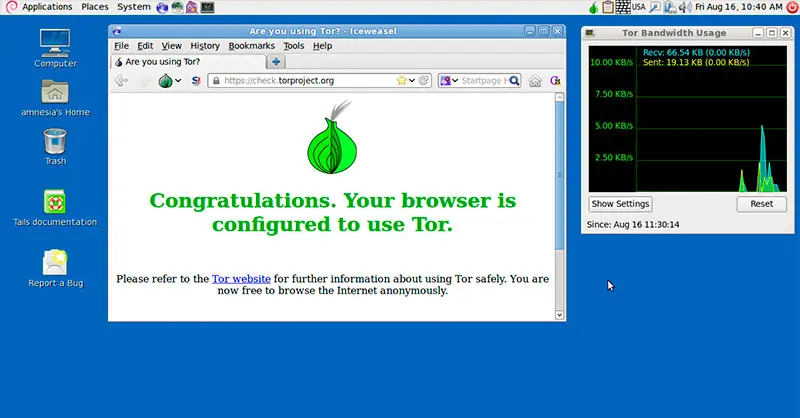Open the System menu in top panel
Viewport: 800px width, 418px height.
[x=134, y=7]
